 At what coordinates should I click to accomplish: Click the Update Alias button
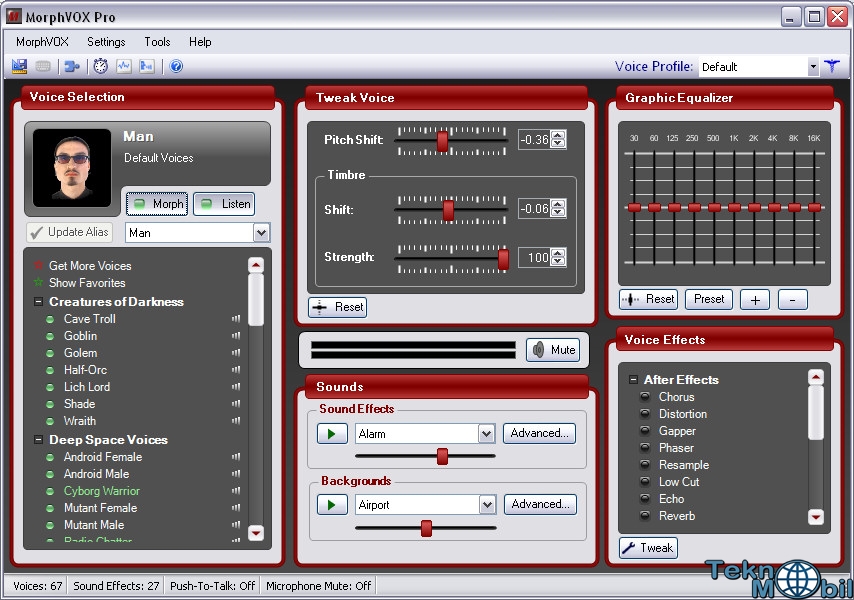(70, 232)
